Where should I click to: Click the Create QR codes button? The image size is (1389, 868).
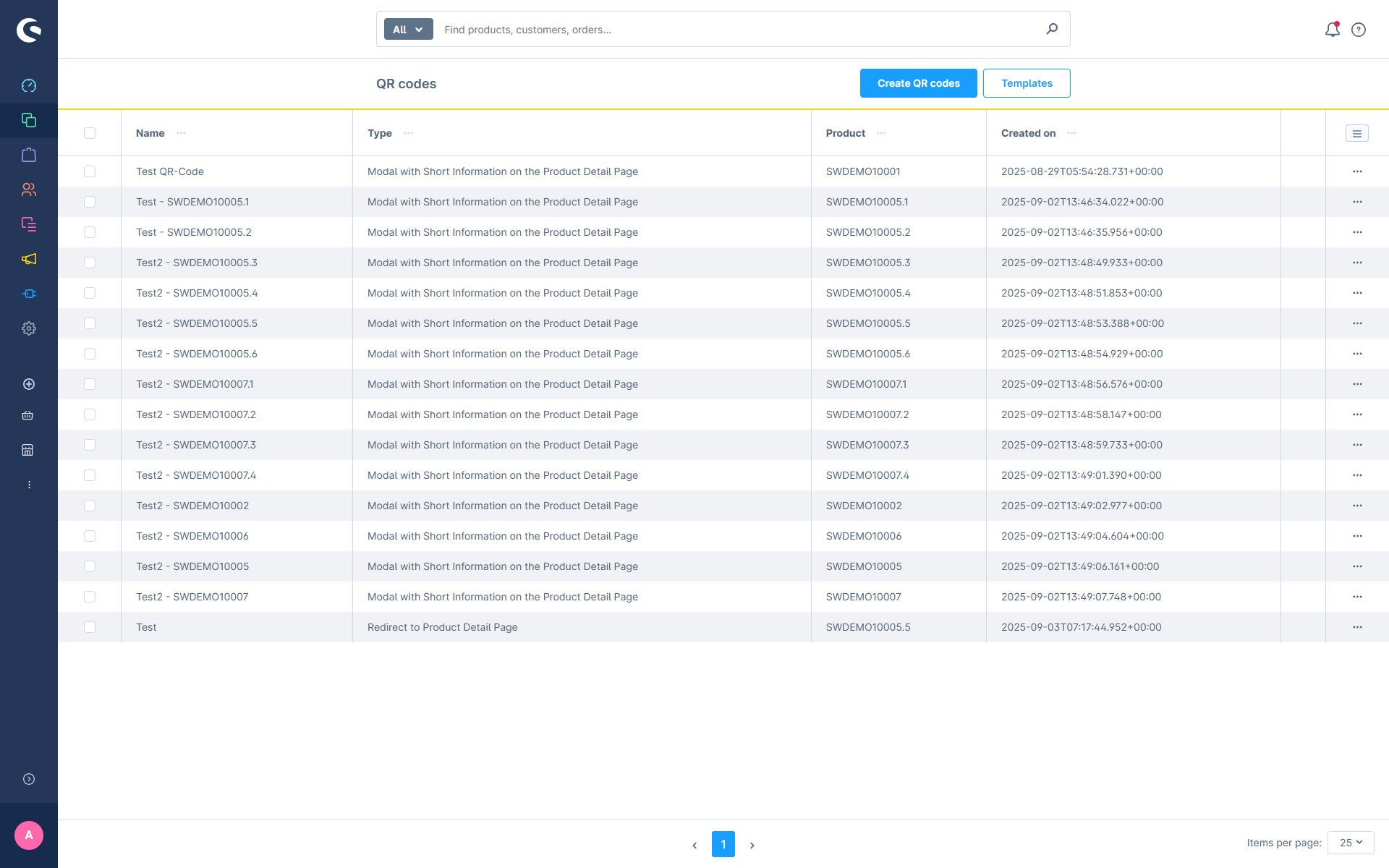click(x=919, y=83)
